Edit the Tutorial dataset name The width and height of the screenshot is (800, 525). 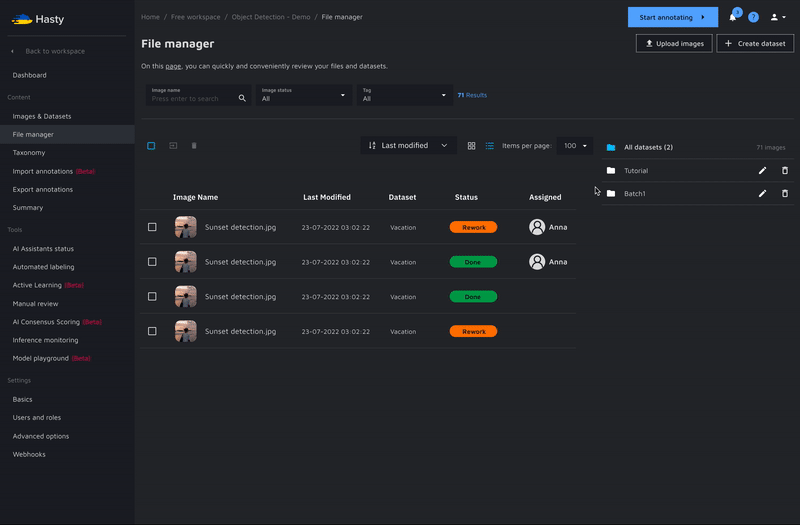click(x=762, y=170)
